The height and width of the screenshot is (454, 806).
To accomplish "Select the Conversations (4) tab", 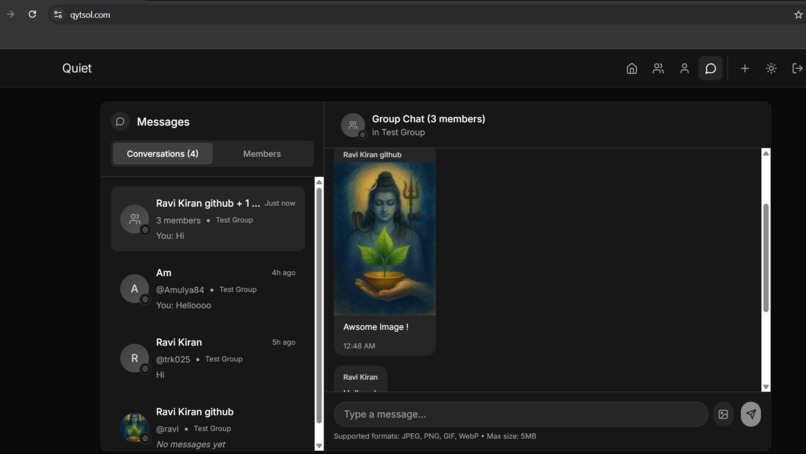I will click(162, 154).
